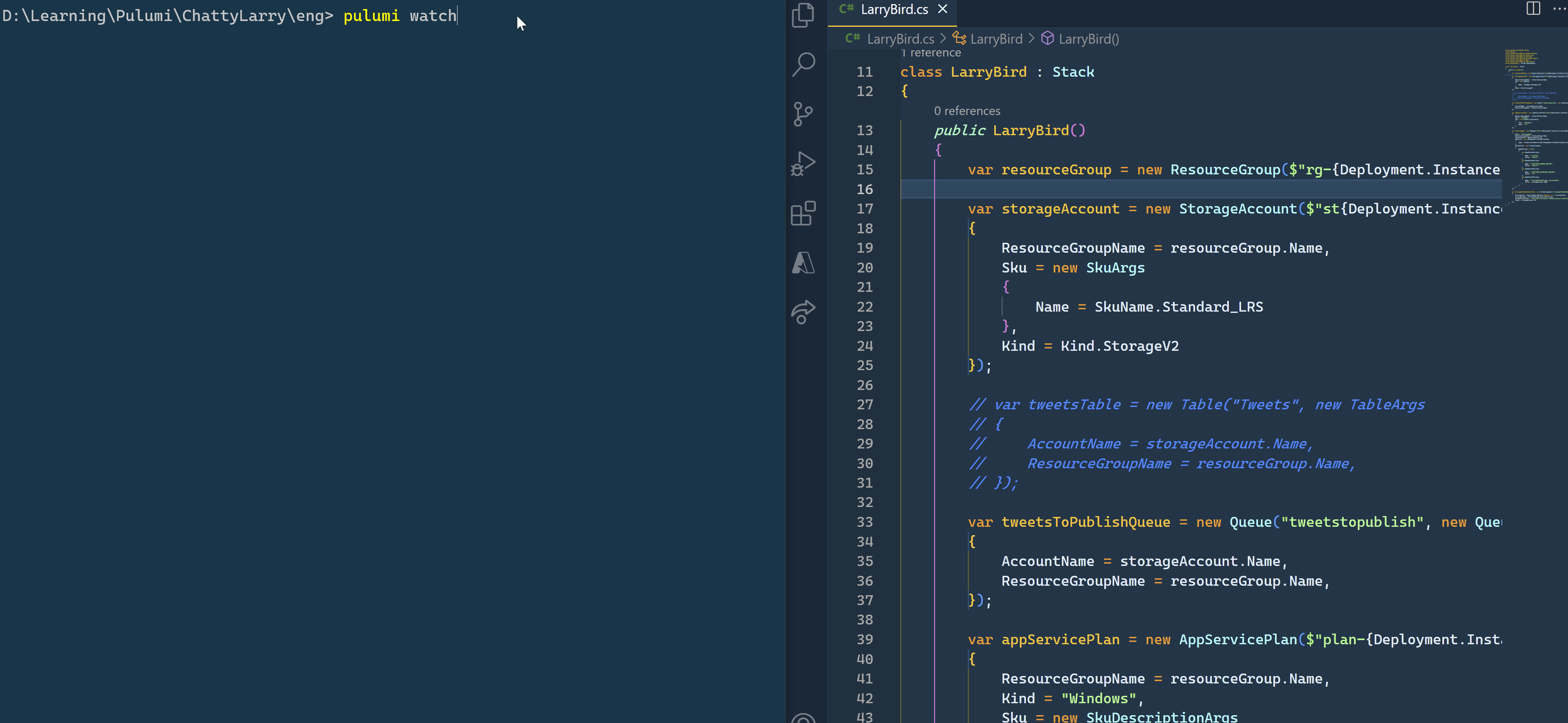Image resolution: width=1568 pixels, height=723 pixels.
Task: Open the Live Share view icon
Action: (803, 312)
